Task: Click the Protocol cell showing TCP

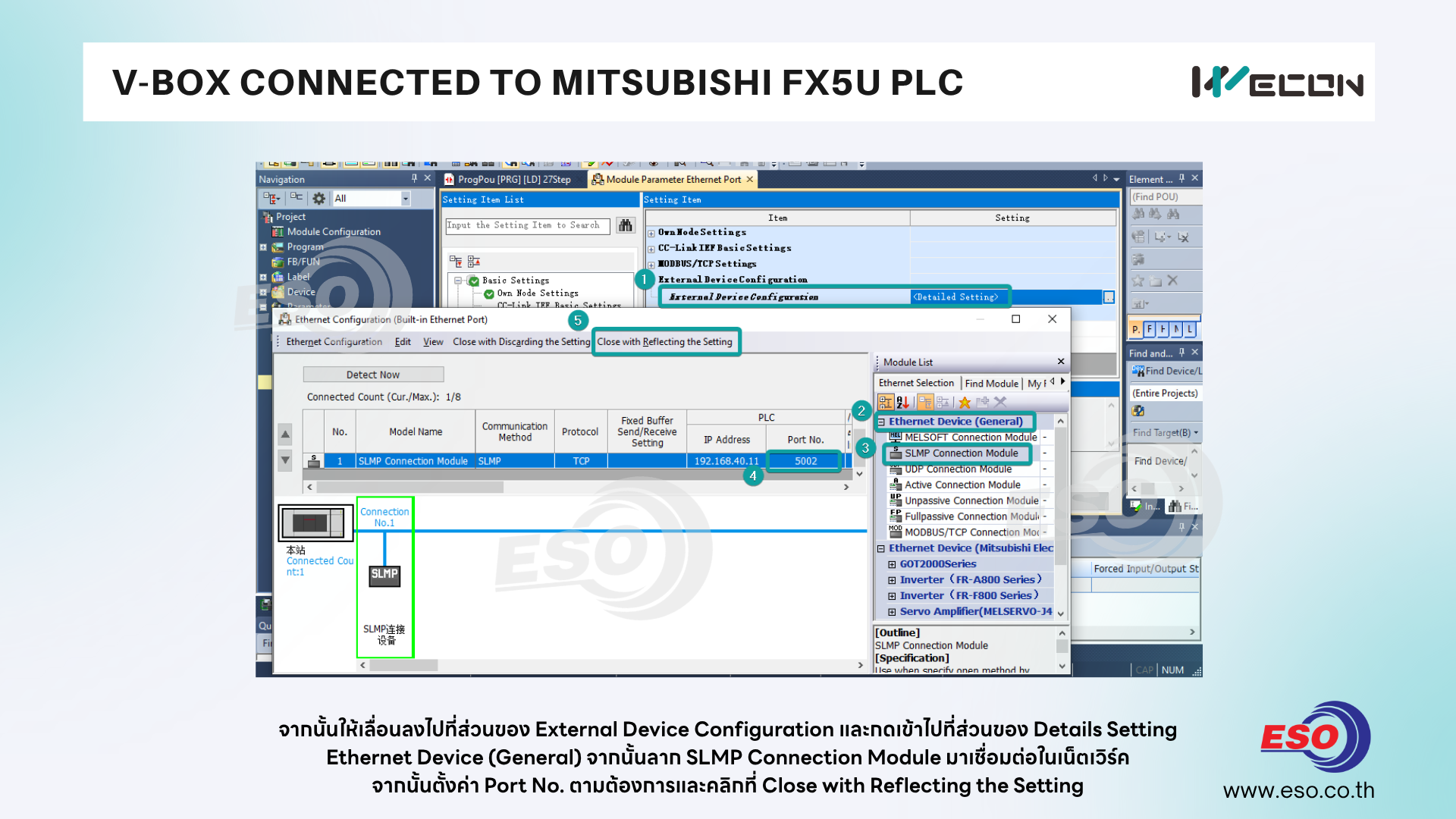Action: click(x=581, y=461)
